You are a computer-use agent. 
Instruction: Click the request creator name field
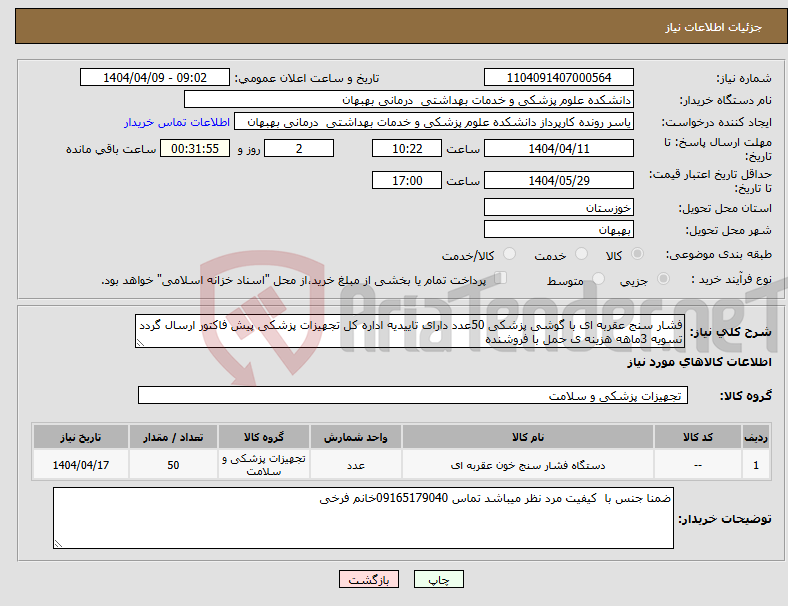(x=434, y=122)
